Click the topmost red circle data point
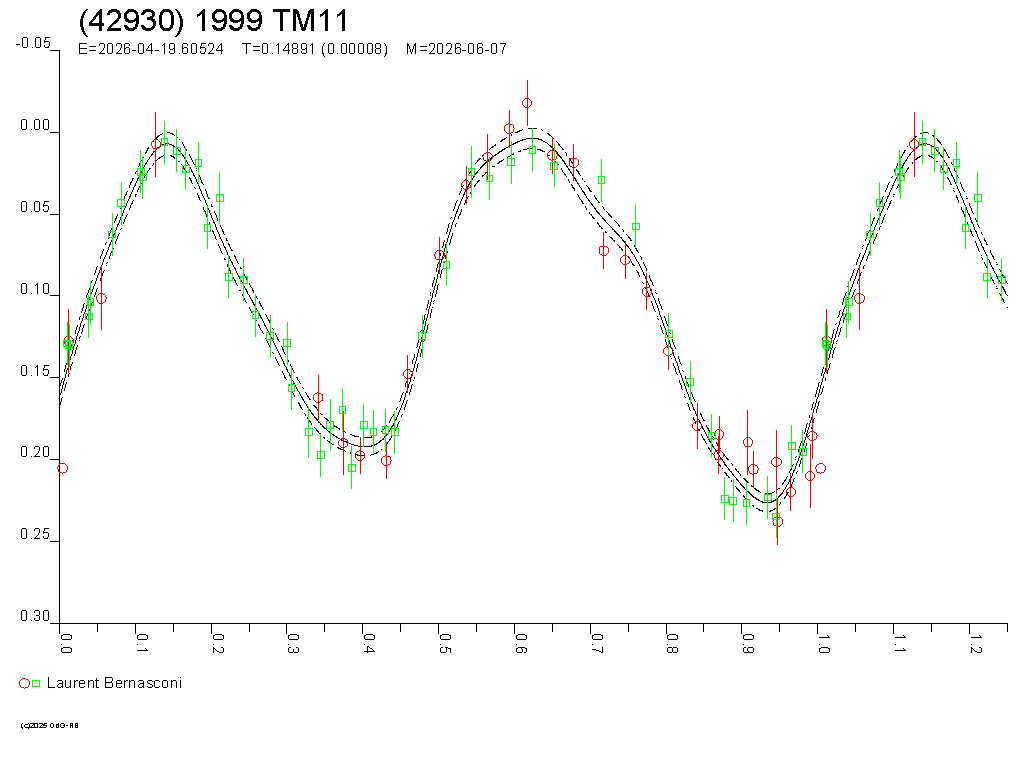 coord(526,103)
